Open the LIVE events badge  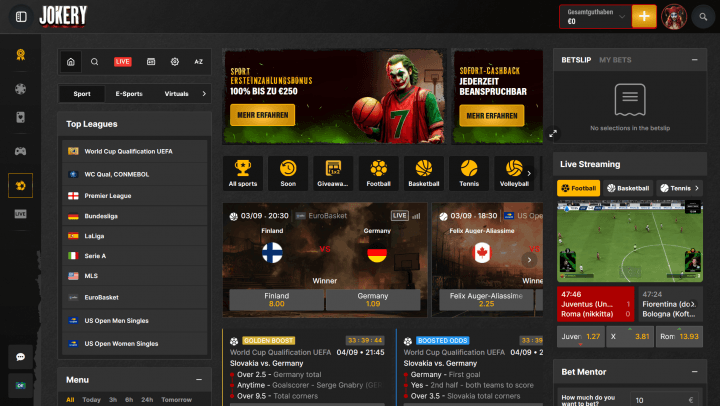click(x=123, y=62)
